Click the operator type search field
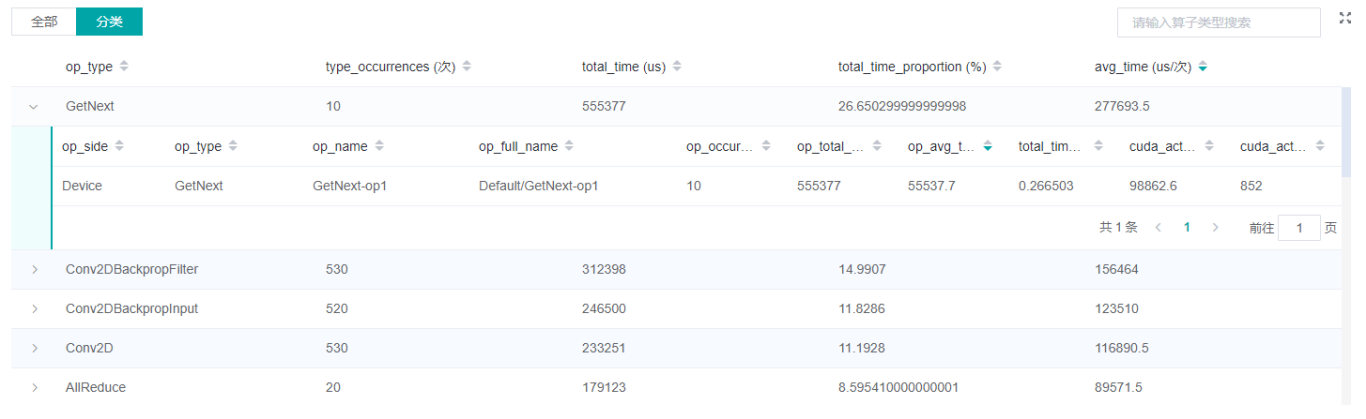1366x419 pixels. click(1218, 22)
